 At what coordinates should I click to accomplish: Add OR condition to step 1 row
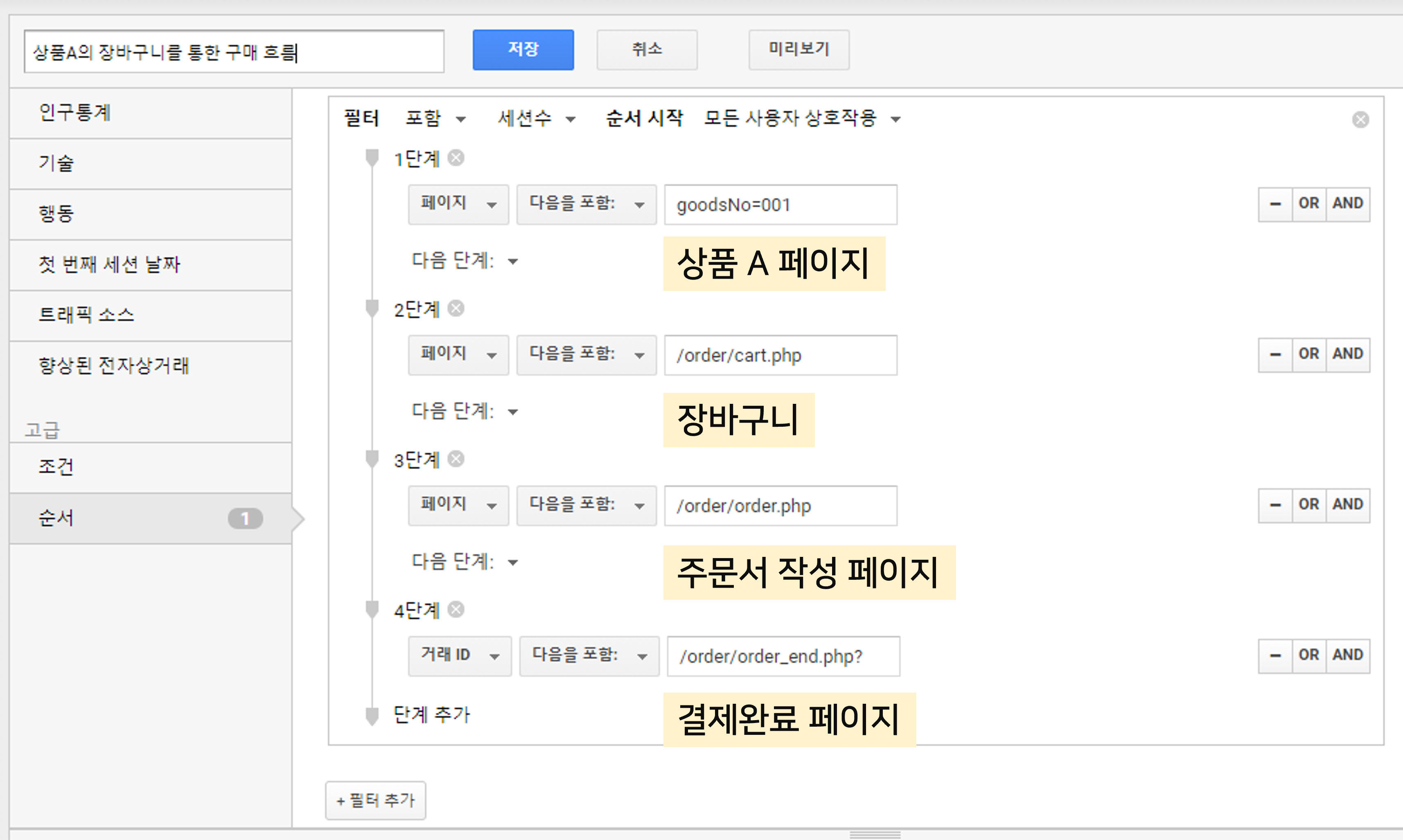[1308, 204]
